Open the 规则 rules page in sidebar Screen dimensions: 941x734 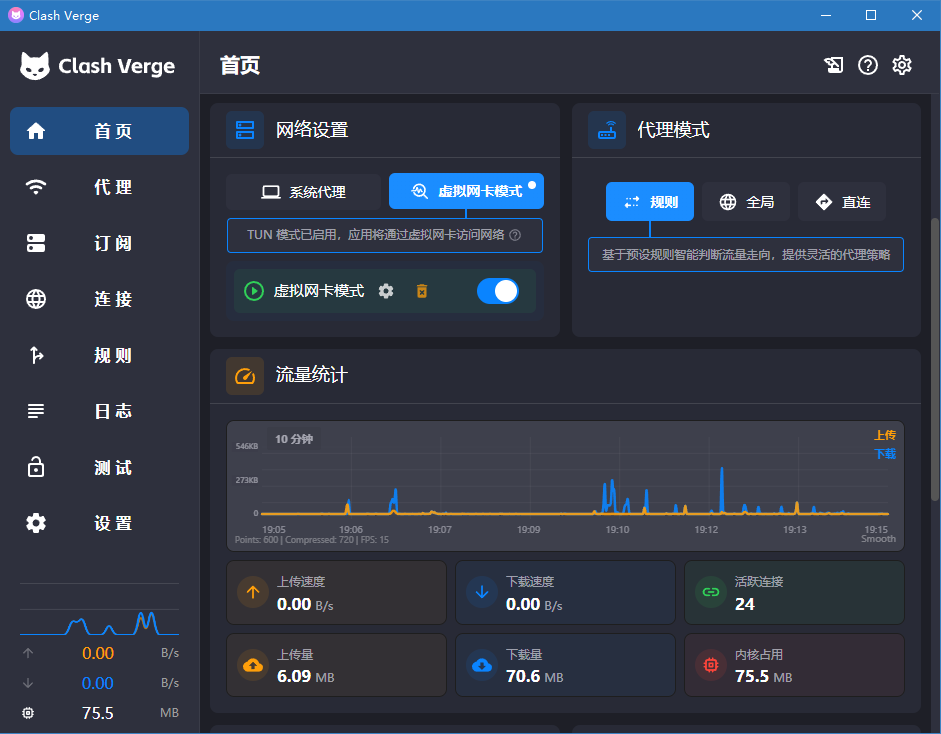coord(99,355)
